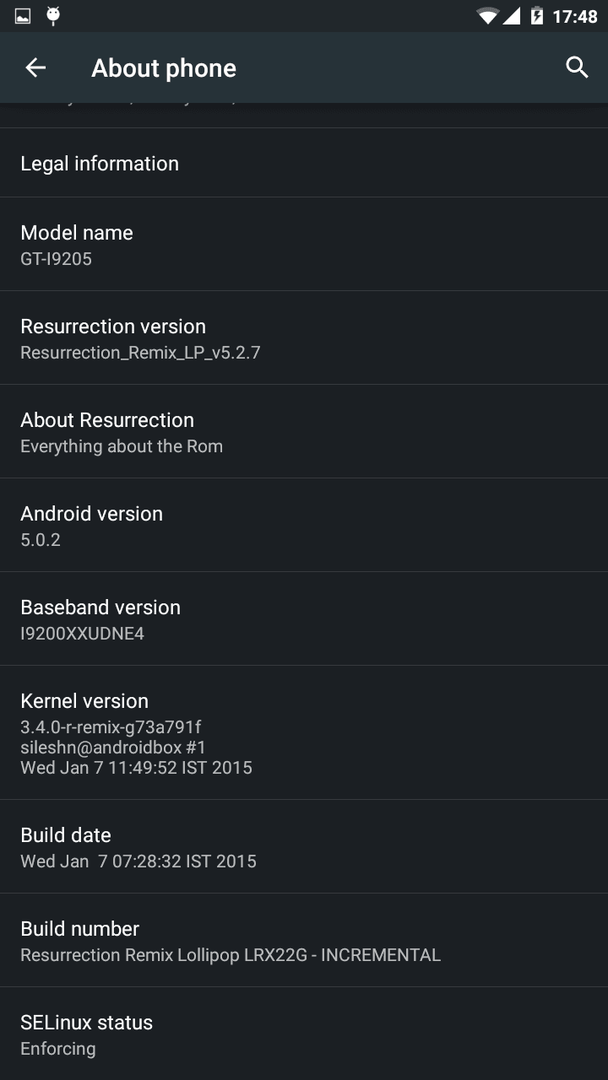Select the Baseband version entry

[x=304, y=619]
